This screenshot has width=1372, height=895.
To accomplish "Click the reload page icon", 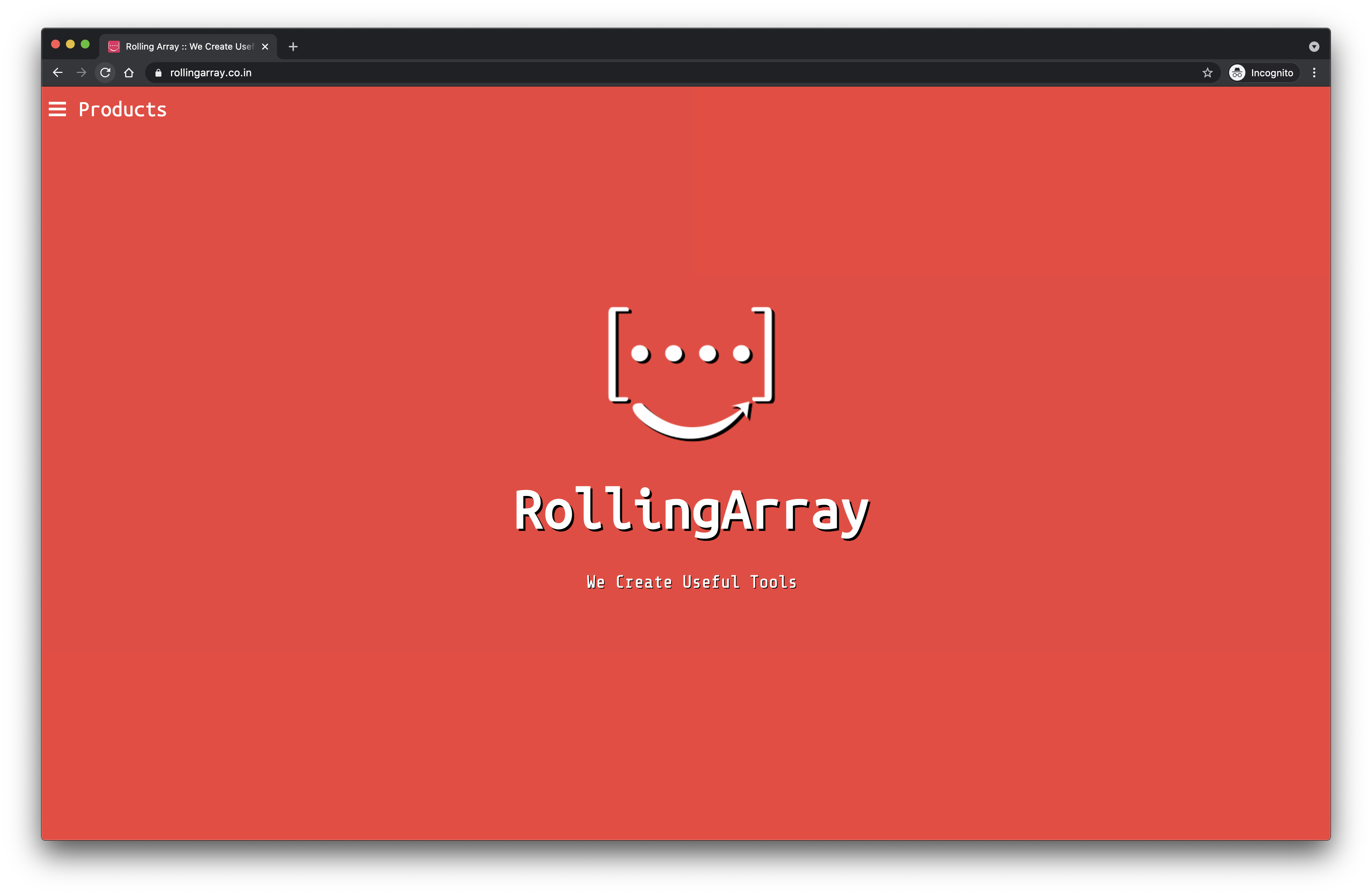I will coord(105,73).
